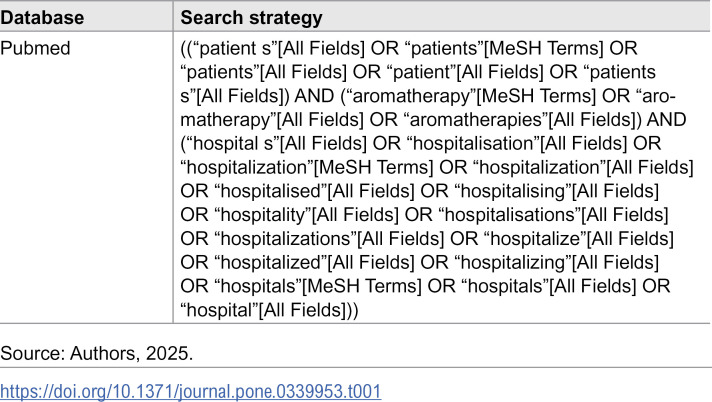Viewport: 712px width, 402px height.
Task: Click the hospitalisations search term
Action: click(510, 214)
